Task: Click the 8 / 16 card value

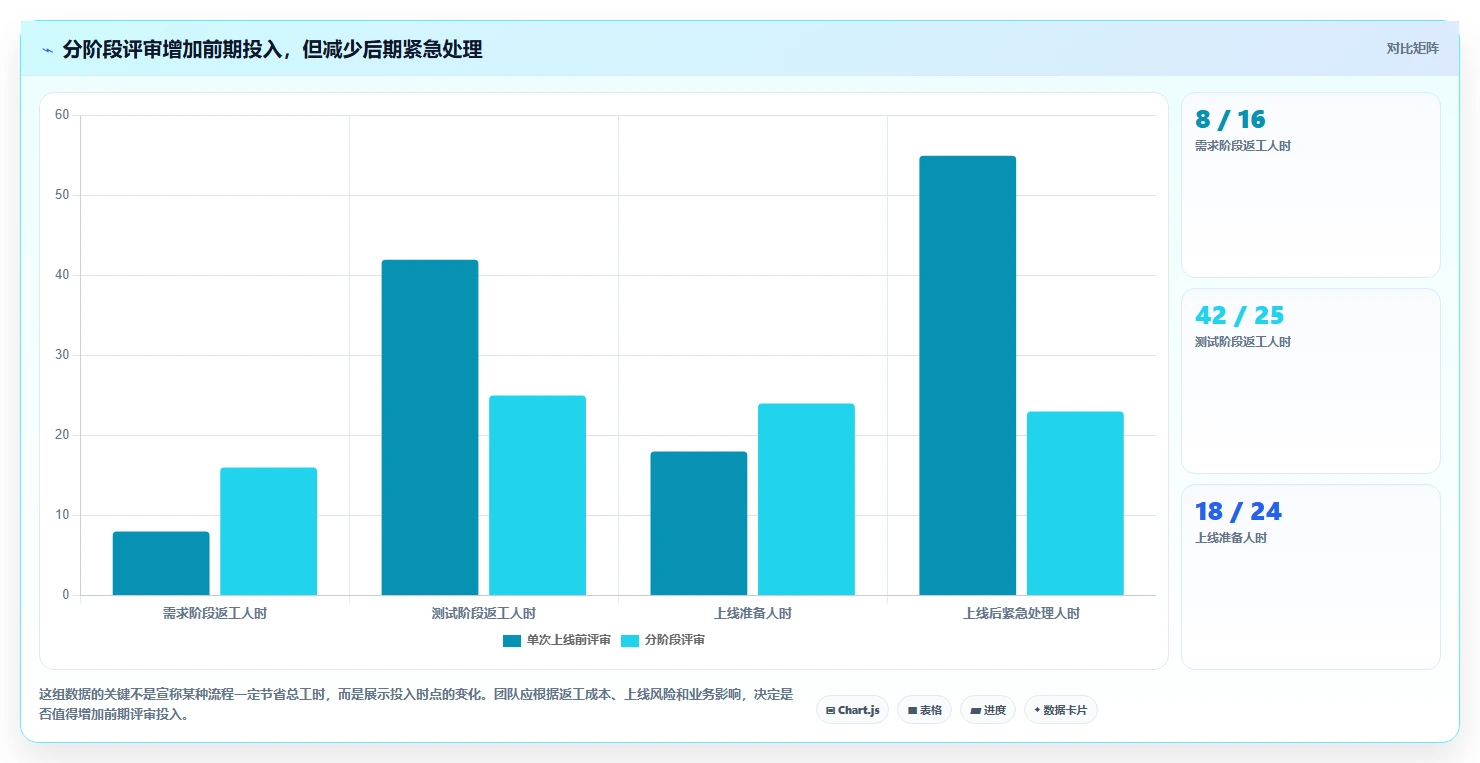Action: click(x=1230, y=120)
